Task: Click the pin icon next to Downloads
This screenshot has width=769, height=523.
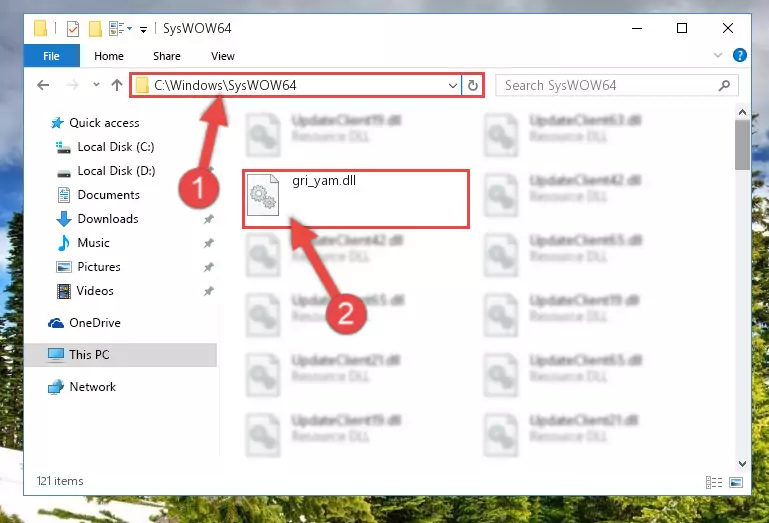Action: click(x=209, y=219)
